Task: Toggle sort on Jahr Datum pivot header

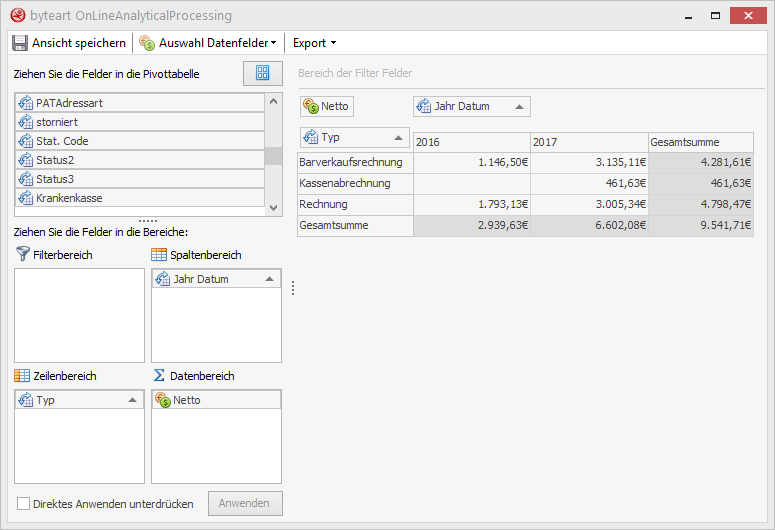Action: coord(519,106)
